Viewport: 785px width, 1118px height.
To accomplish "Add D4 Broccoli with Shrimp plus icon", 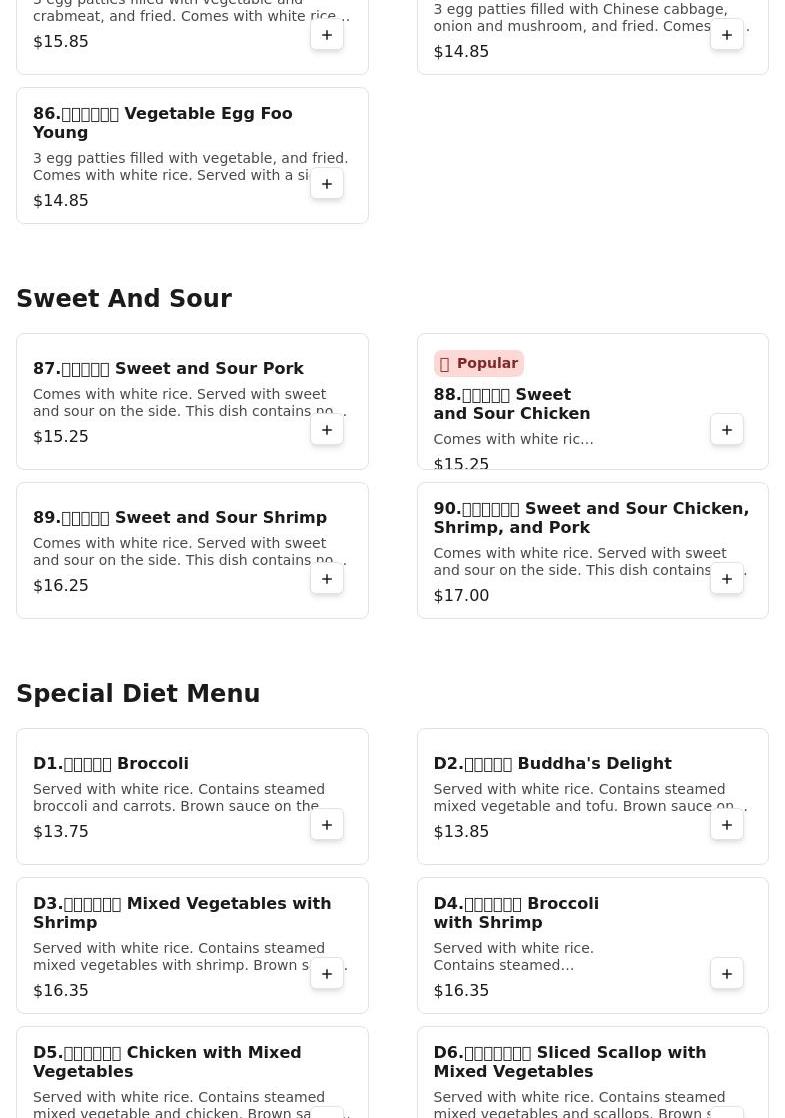I will coord(727,974).
